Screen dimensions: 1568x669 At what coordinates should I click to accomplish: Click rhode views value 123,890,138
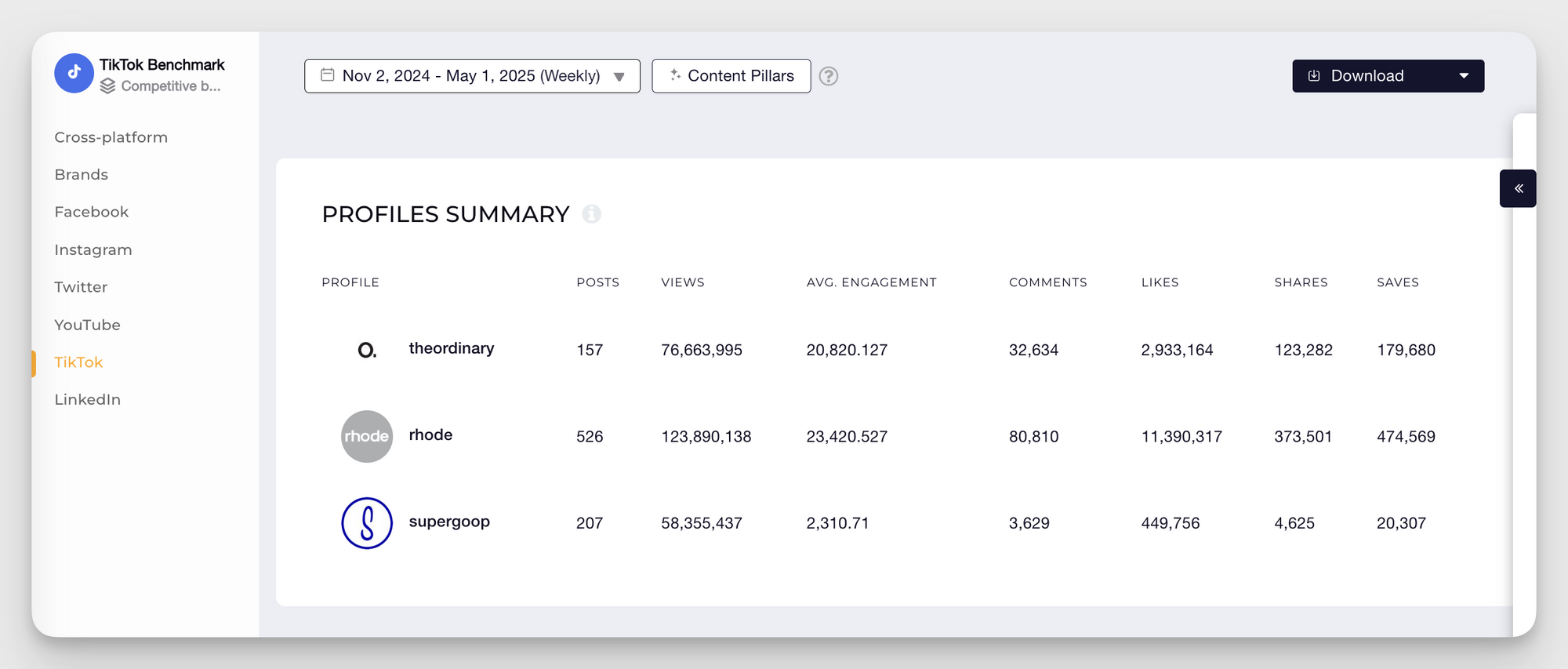pyautogui.click(x=706, y=436)
